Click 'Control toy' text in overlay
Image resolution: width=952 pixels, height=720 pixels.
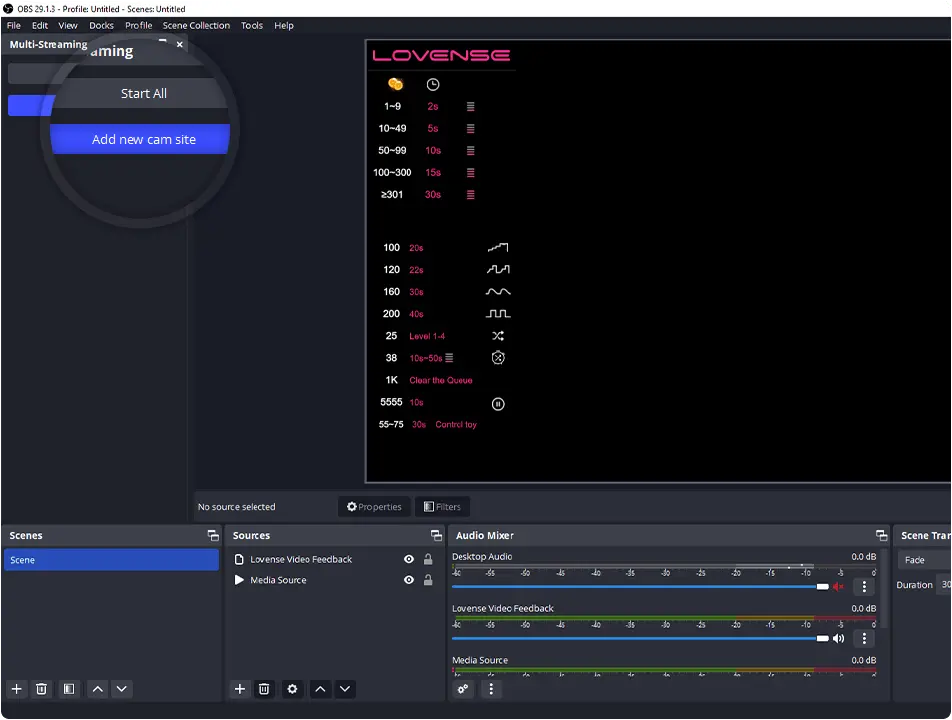pyautogui.click(x=456, y=425)
